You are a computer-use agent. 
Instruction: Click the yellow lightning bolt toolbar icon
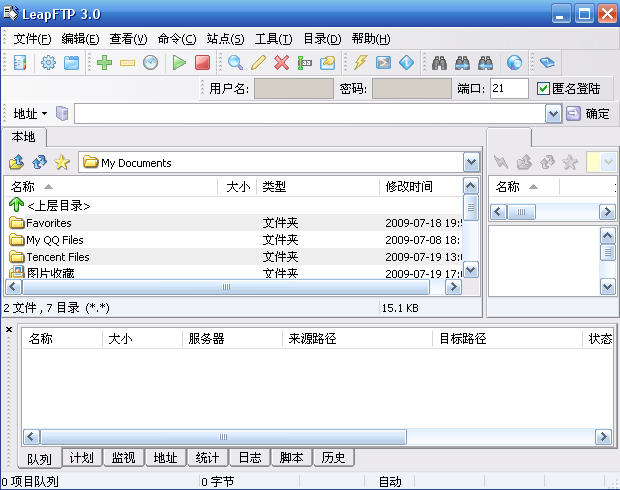pyautogui.click(x=360, y=63)
